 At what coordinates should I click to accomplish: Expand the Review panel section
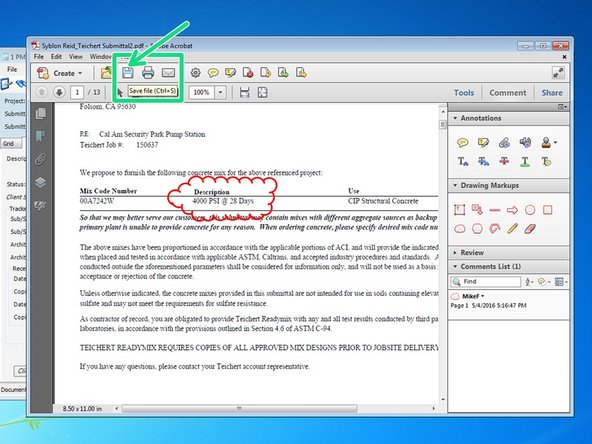[455, 253]
